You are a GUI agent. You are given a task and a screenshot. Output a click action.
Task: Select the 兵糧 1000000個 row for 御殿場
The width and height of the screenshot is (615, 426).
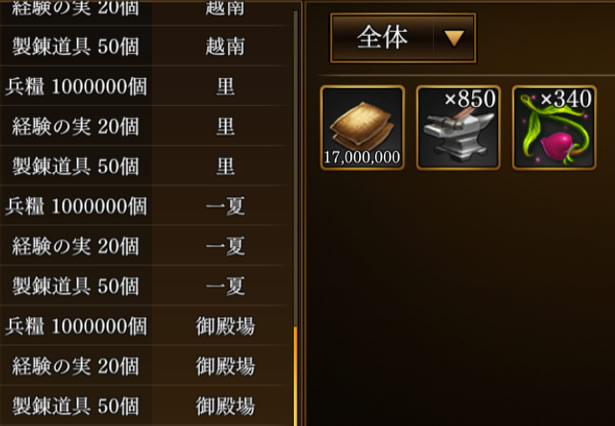[146, 326]
